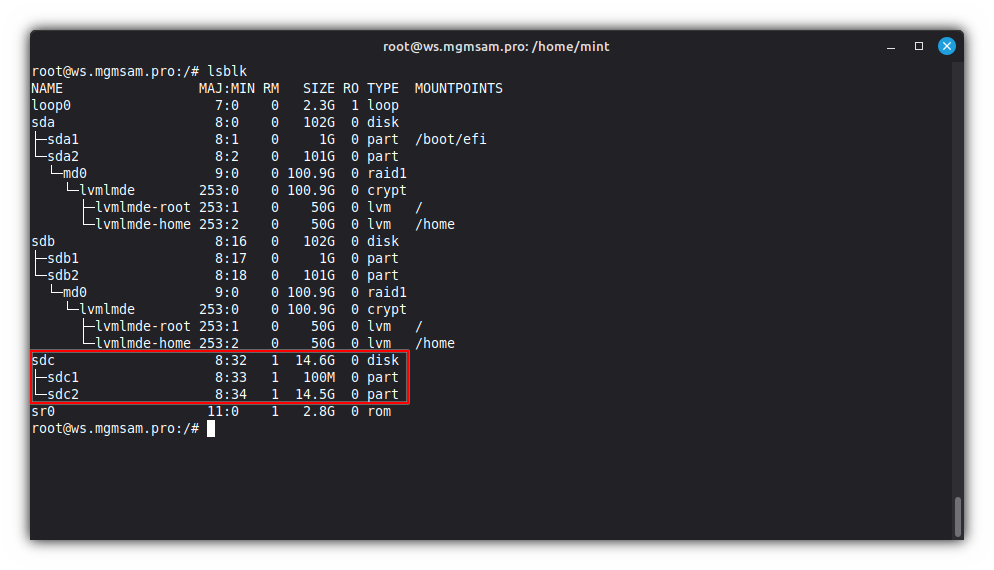Viewport: 994px width, 570px height.
Task: Click the 2.3G size of loop0
Action: 322,105
